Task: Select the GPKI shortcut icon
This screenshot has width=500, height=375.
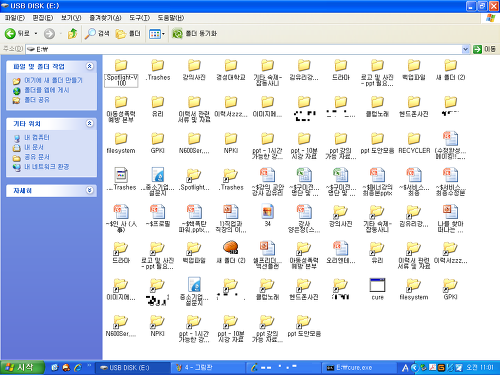Action: pos(450,285)
